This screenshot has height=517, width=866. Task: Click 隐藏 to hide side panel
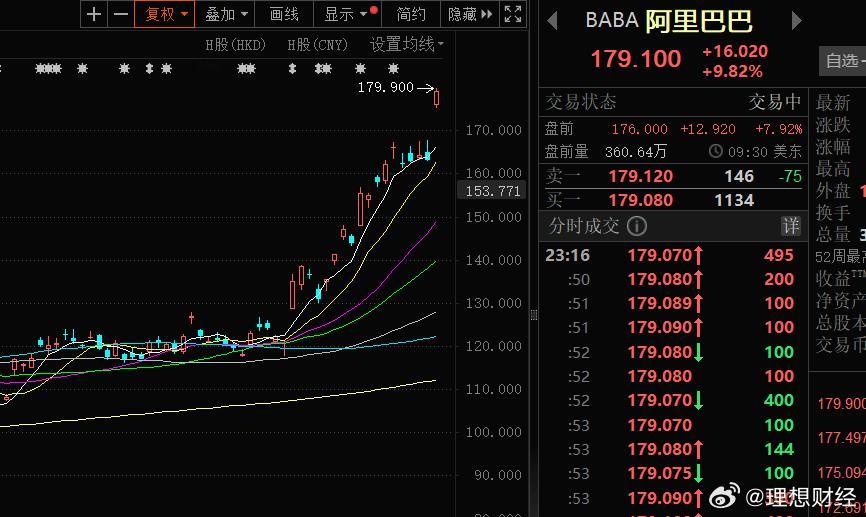[470, 14]
